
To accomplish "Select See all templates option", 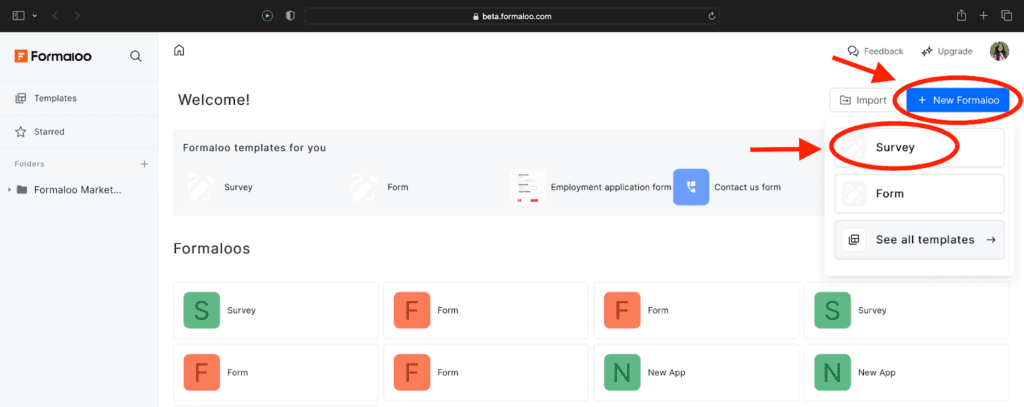I will (919, 240).
